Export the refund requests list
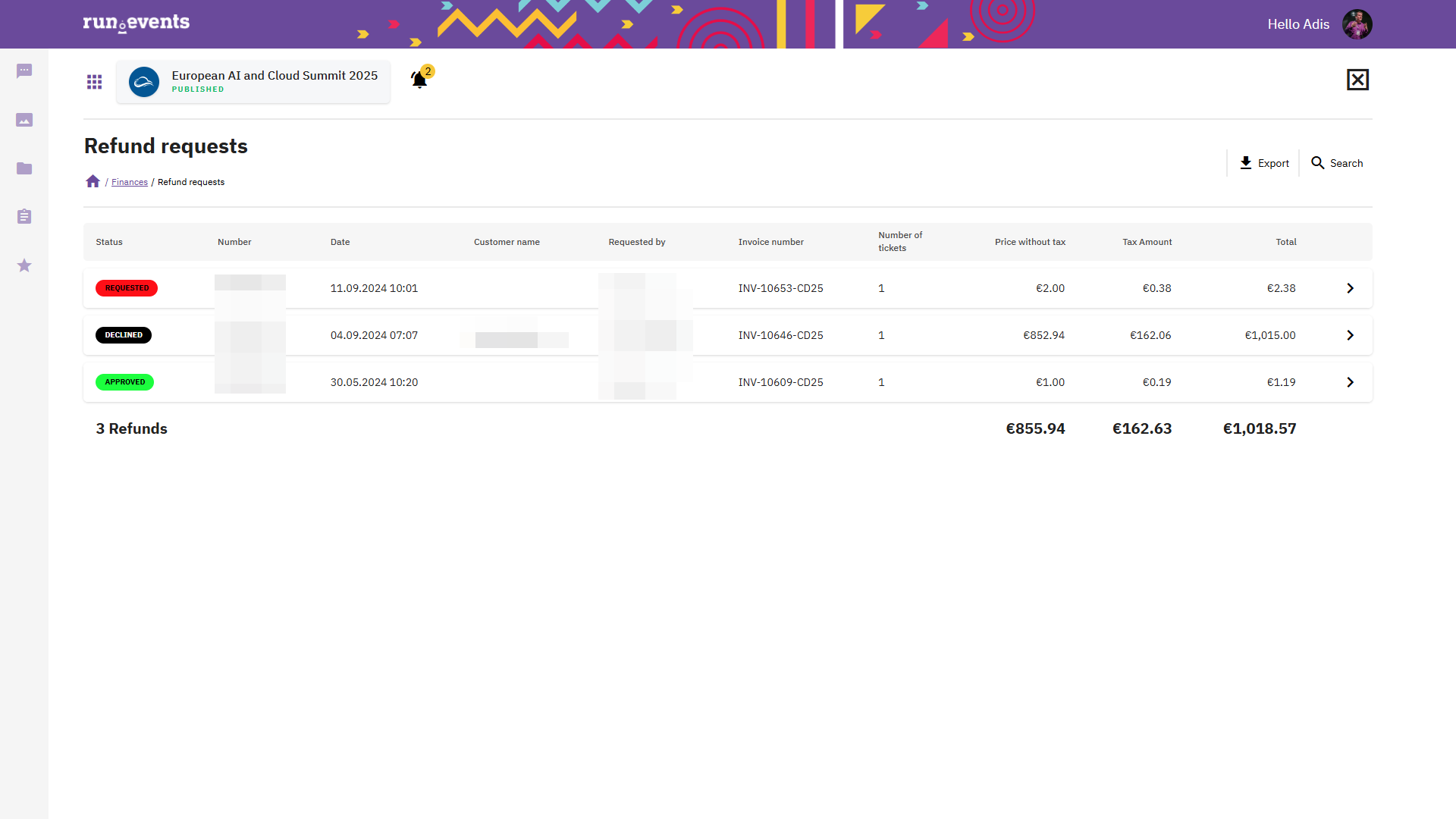Image resolution: width=1456 pixels, height=819 pixels. pos(1263,163)
